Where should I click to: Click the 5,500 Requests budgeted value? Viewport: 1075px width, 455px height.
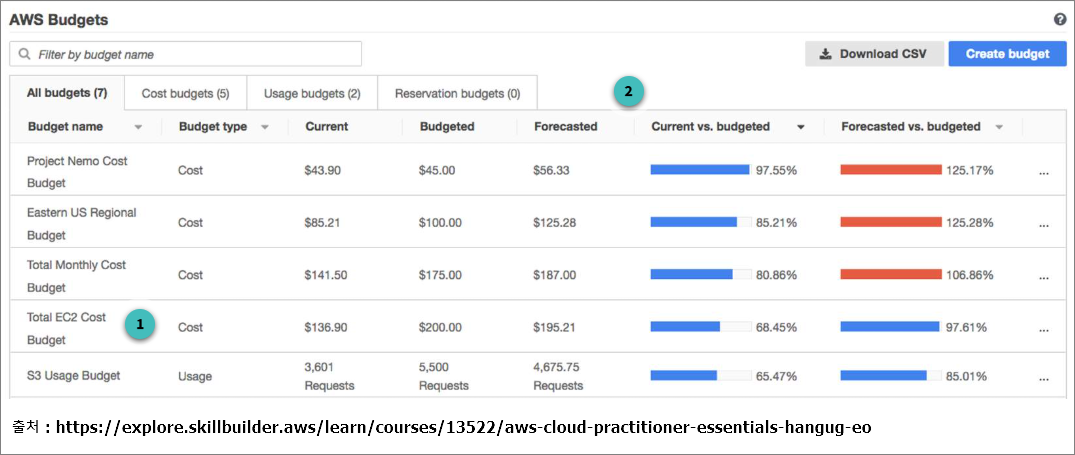pos(444,376)
